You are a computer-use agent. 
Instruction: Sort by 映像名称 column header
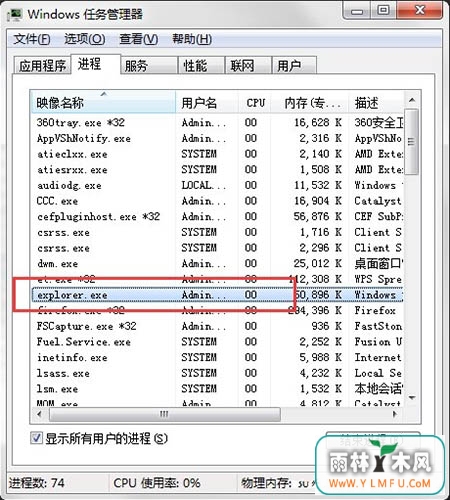(x=103, y=102)
